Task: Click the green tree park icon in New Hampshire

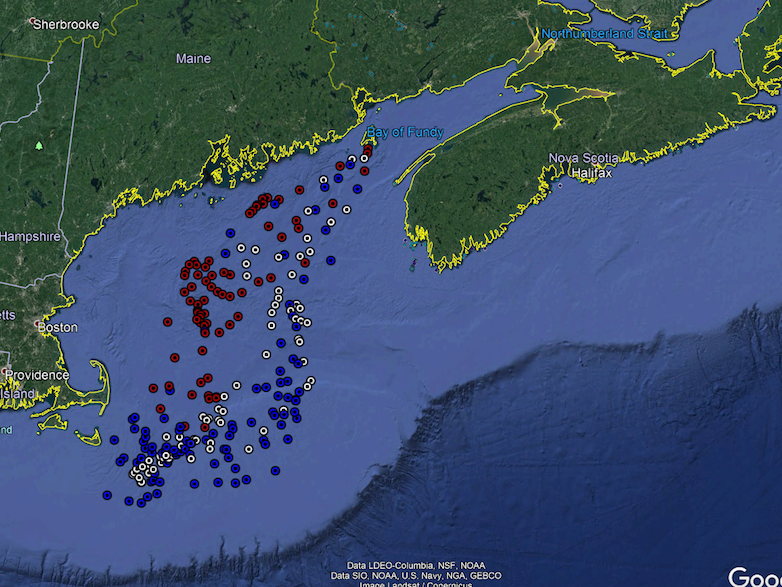Action: [39, 146]
